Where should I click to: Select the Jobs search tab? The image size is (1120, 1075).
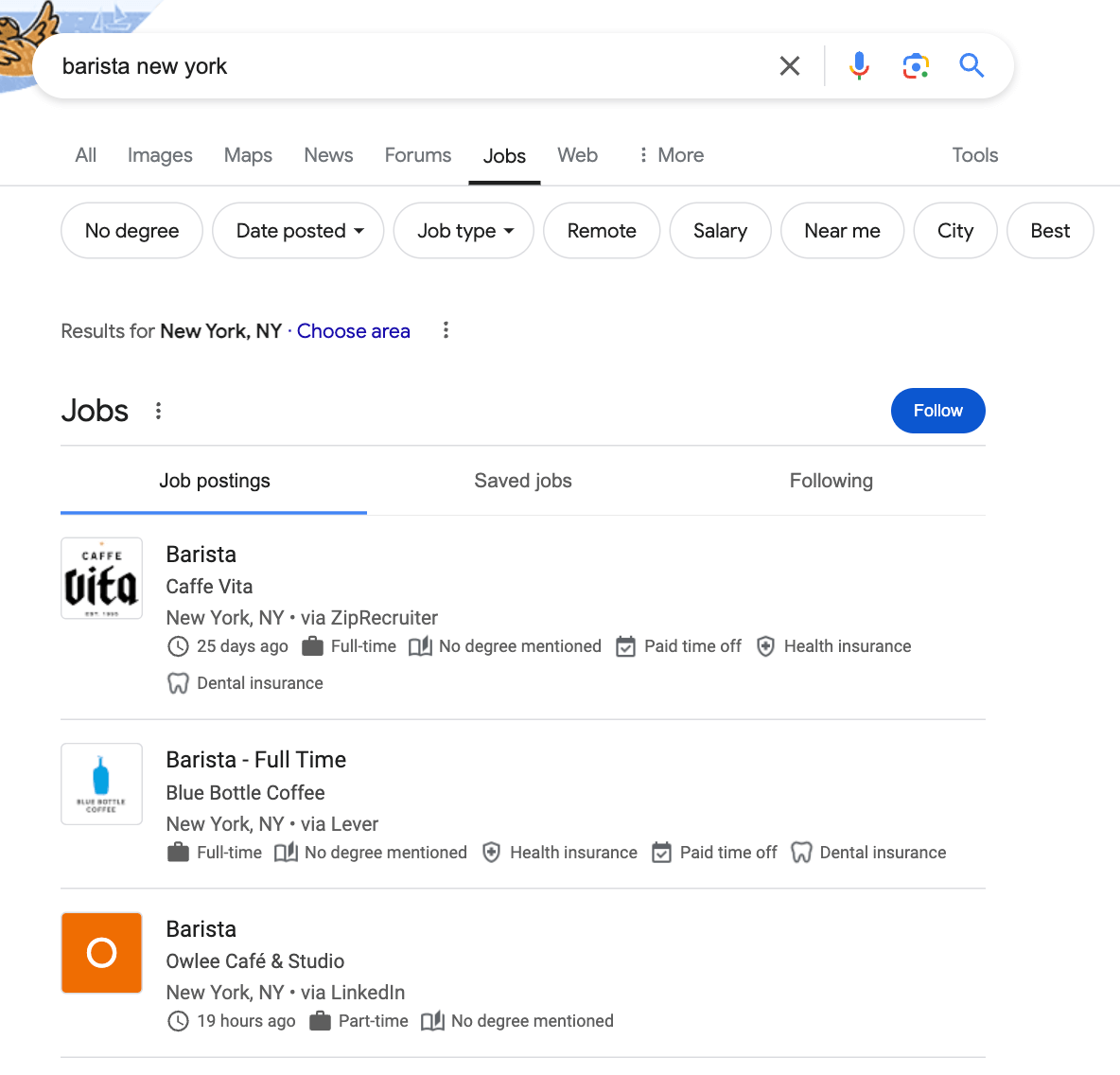click(504, 156)
